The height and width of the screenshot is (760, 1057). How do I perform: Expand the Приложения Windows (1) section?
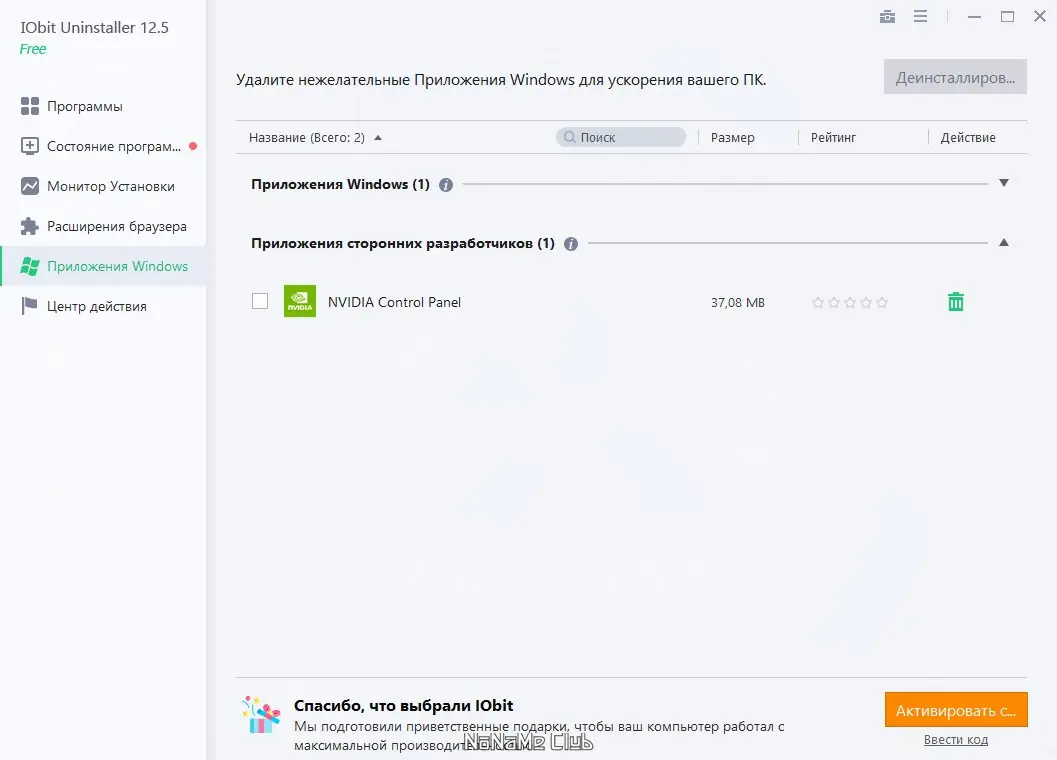click(x=1004, y=183)
